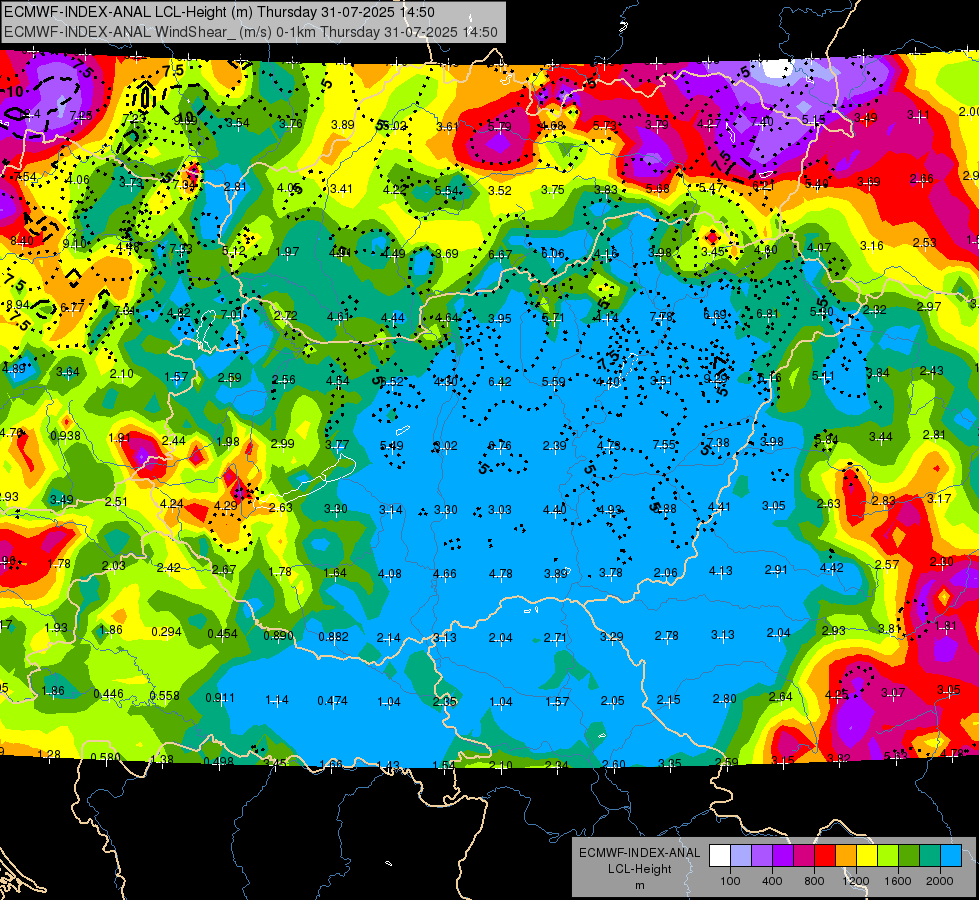The width and height of the screenshot is (979, 900).
Task: Click the grid point value '4.66'
Action: [445, 573]
